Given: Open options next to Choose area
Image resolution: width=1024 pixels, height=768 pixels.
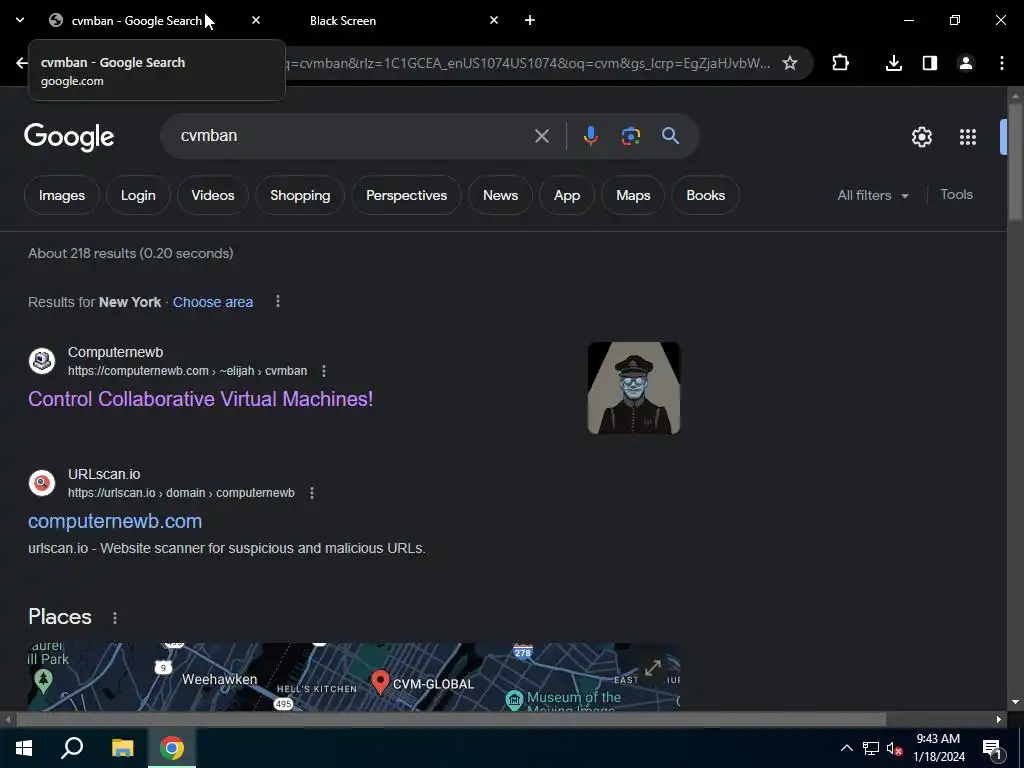Looking at the screenshot, I should click(278, 301).
